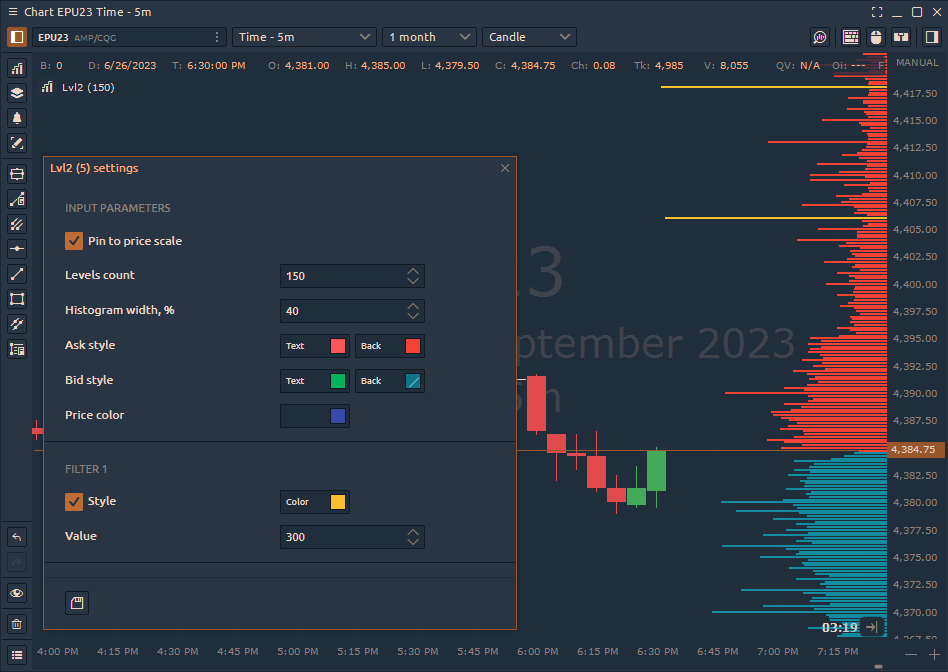This screenshot has height=672, width=948.
Task: Open the symbol magnifier search icon
Action: coord(820,36)
